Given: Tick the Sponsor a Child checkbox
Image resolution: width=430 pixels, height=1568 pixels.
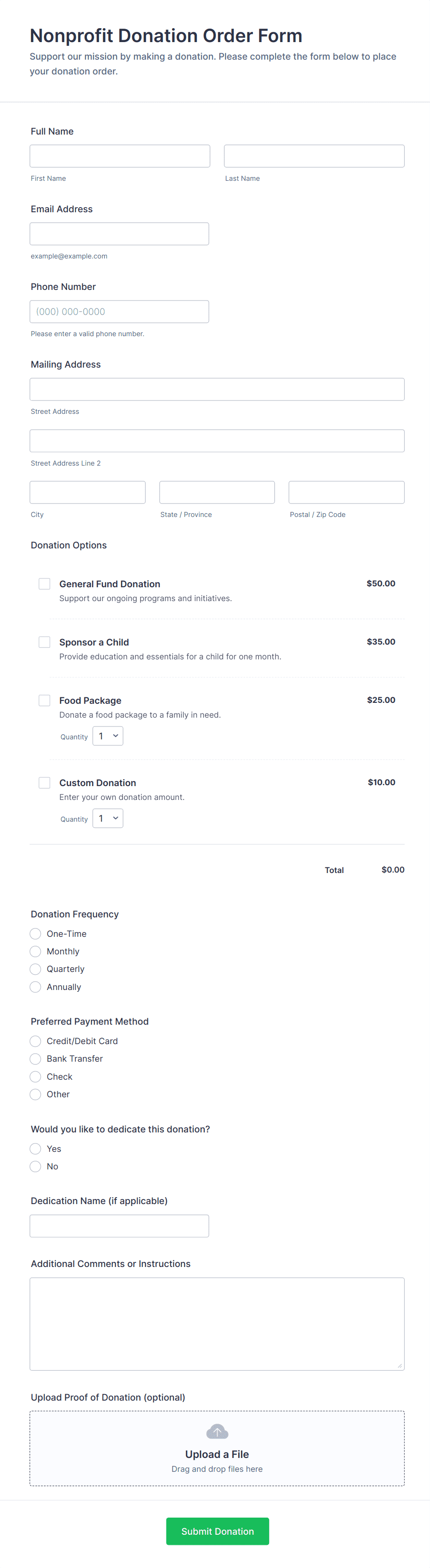Looking at the screenshot, I should point(44,642).
